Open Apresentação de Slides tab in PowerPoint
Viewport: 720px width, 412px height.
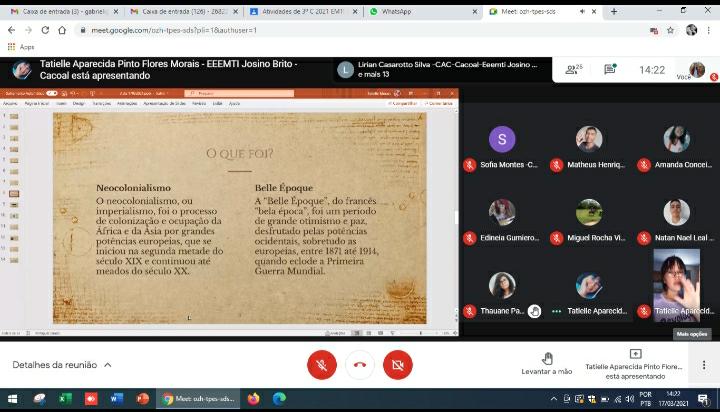[x=164, y=104]
